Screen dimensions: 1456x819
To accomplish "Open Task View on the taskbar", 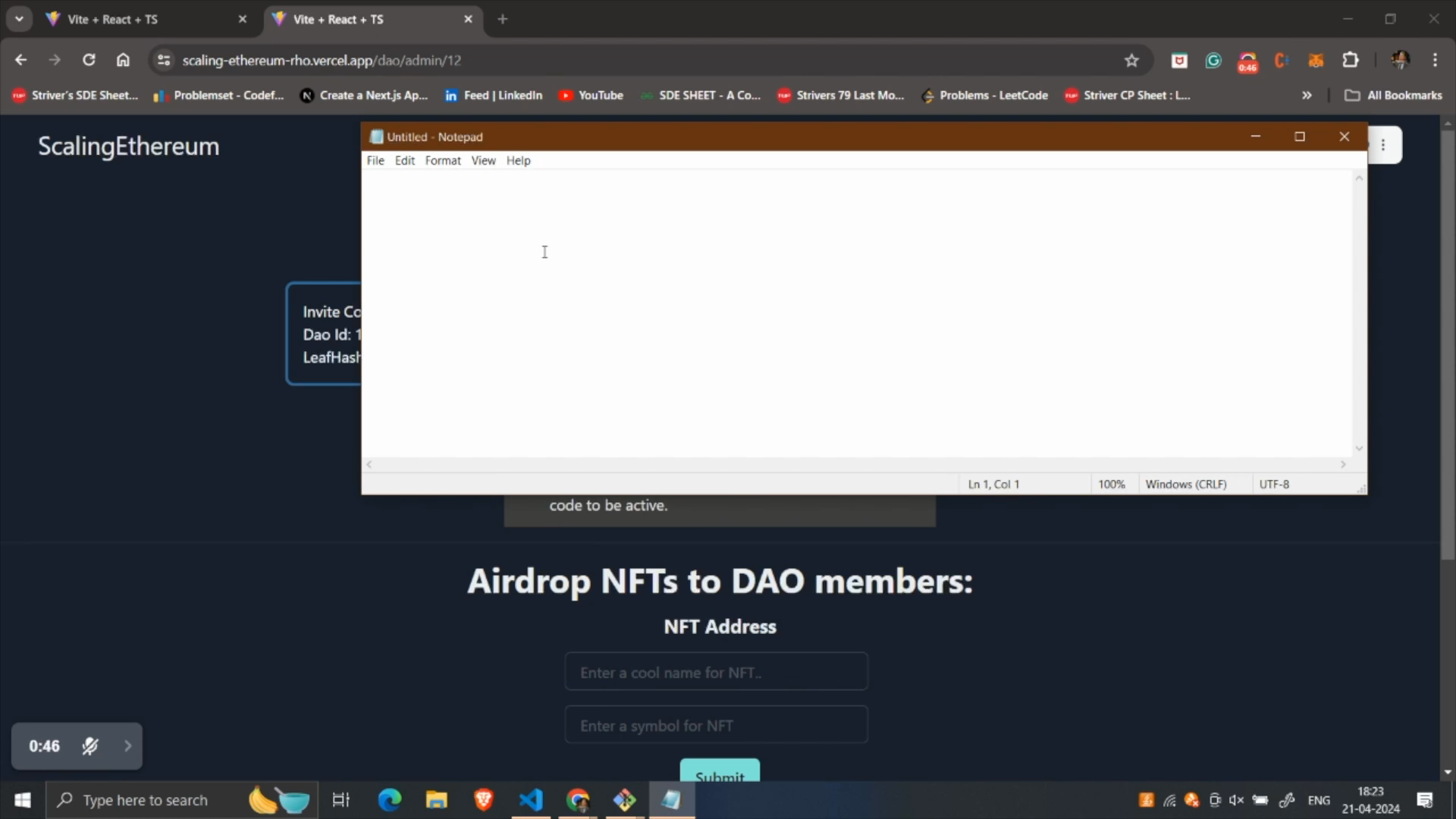I will pos(340,800).
